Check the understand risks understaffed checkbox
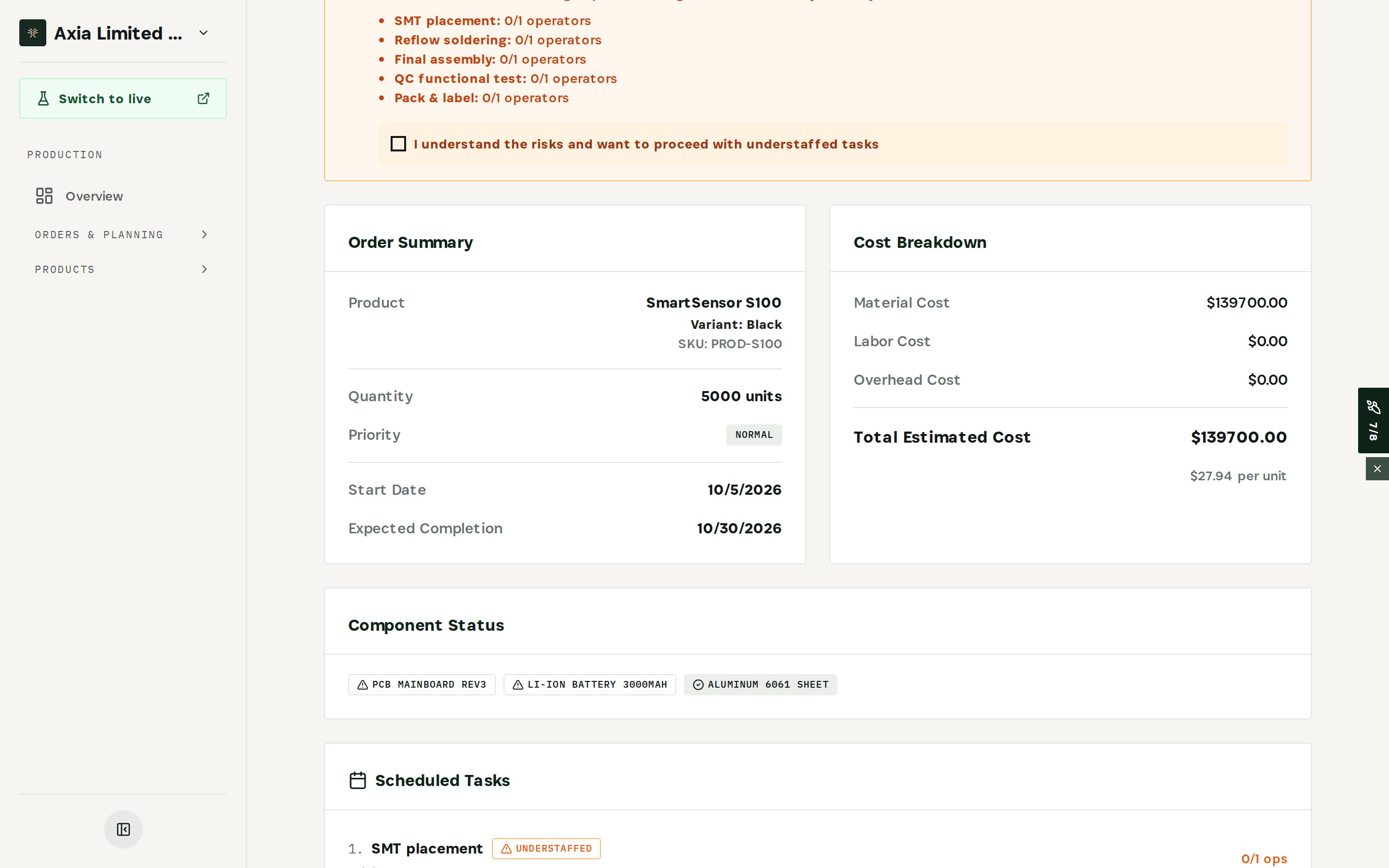The width and height of the screenshot is (1389, 868). point(398,144)
